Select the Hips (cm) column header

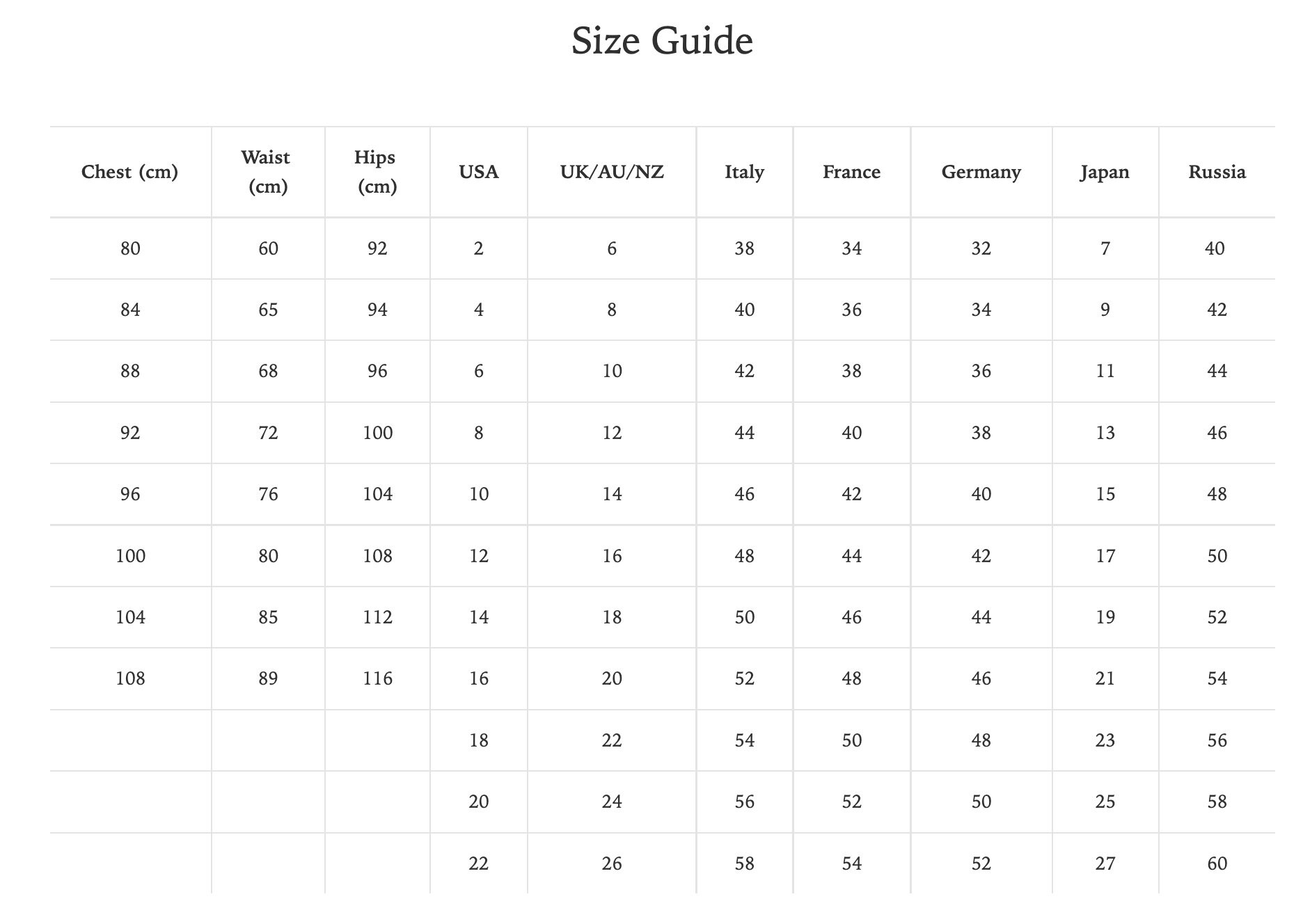[377, 172]
